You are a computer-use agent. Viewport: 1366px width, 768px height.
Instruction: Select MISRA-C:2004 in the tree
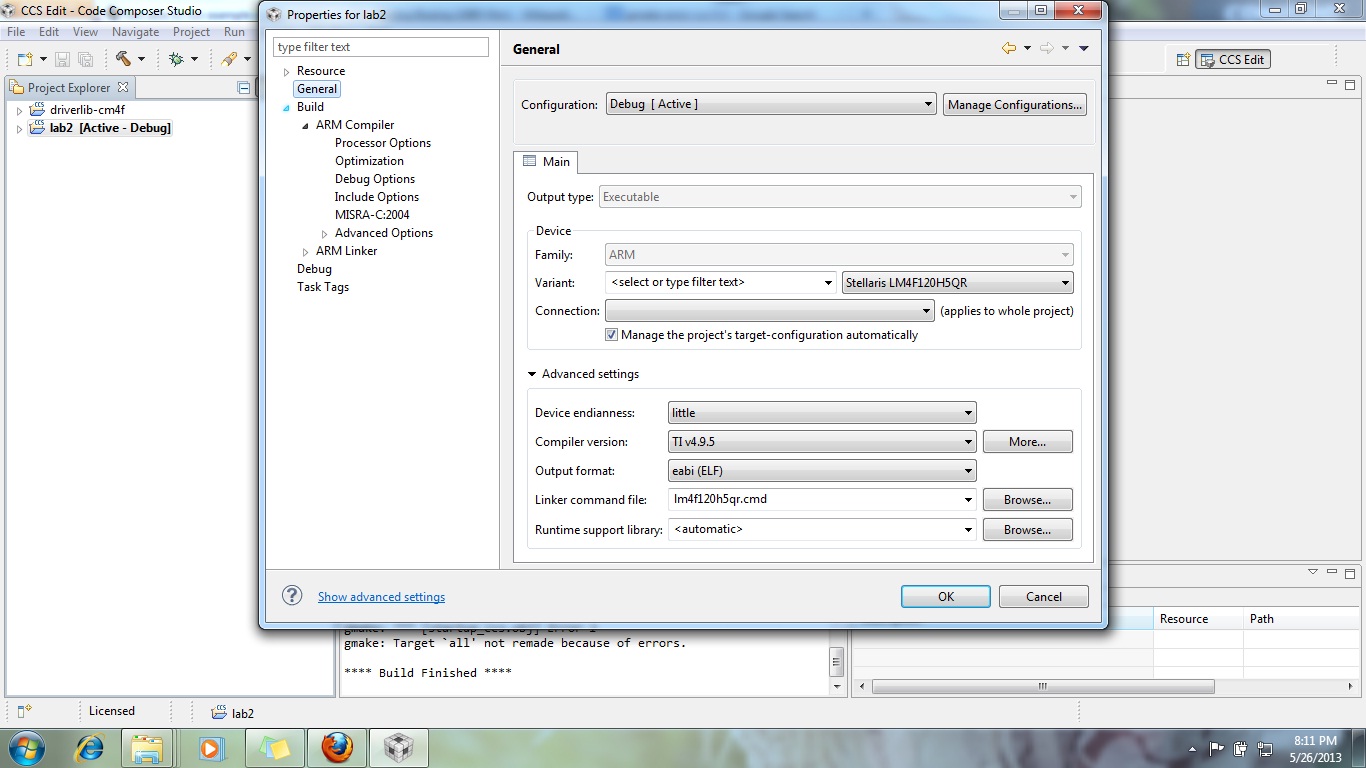coord(372,215)
